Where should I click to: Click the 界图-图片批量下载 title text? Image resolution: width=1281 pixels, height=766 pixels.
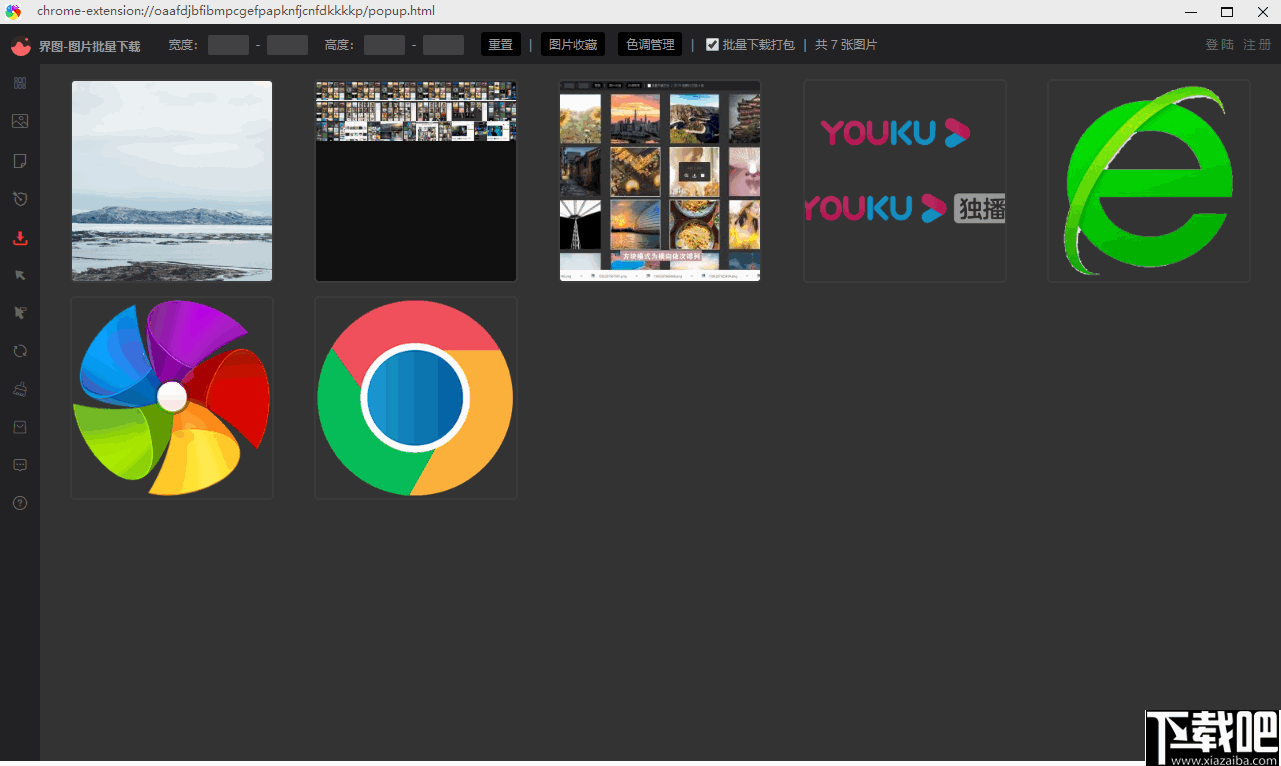pos(89,46)
